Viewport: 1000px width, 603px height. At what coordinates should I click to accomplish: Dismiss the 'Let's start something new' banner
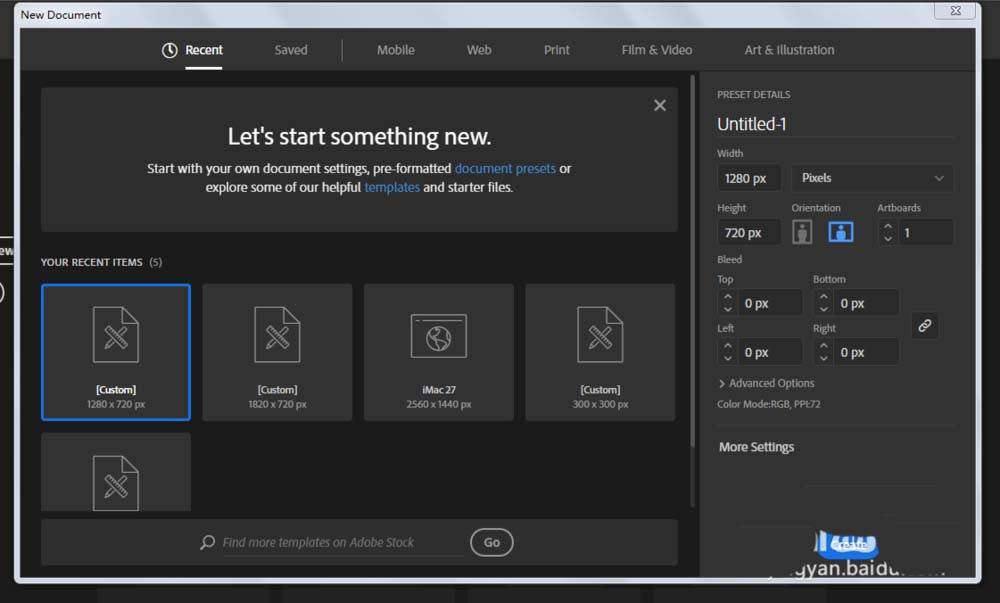[x=660, y=105]
